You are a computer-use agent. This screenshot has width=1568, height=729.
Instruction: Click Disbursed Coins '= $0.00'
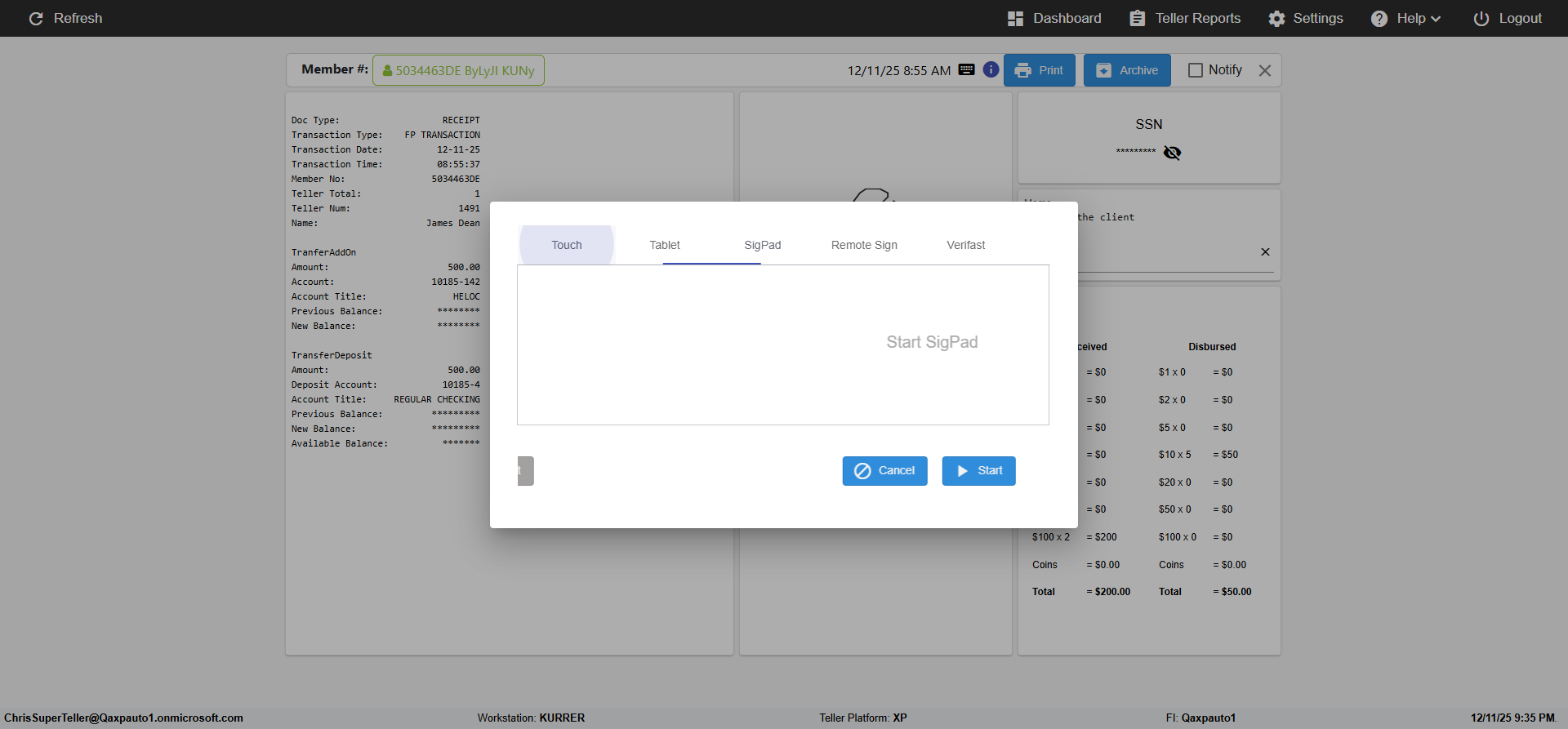(x=1229, y=565)
